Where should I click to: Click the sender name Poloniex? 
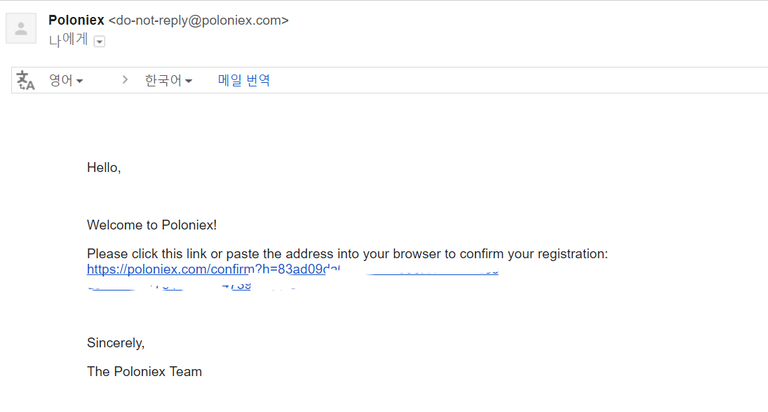[76, 20]
